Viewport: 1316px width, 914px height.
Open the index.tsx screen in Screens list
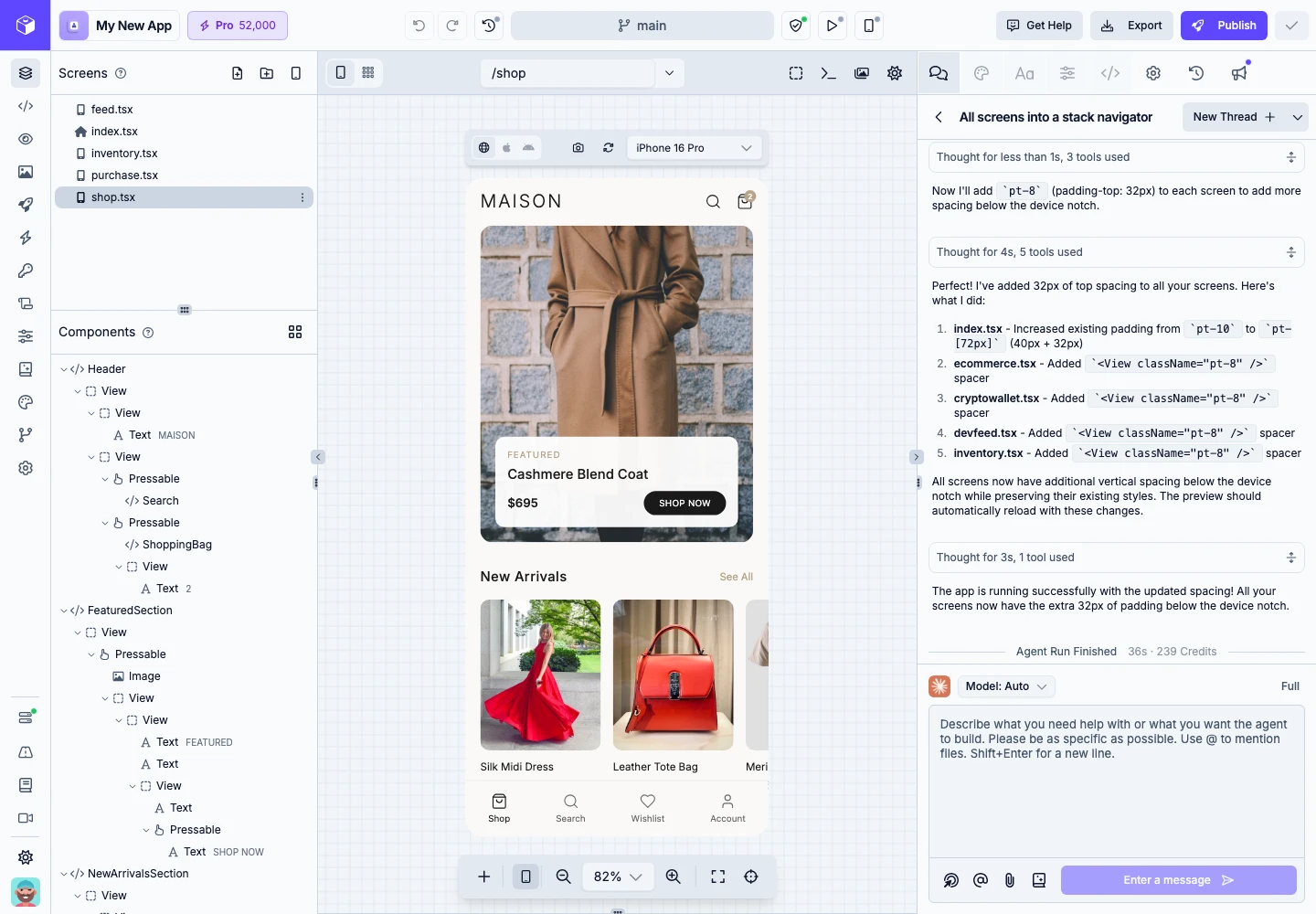tap(113, 131)
